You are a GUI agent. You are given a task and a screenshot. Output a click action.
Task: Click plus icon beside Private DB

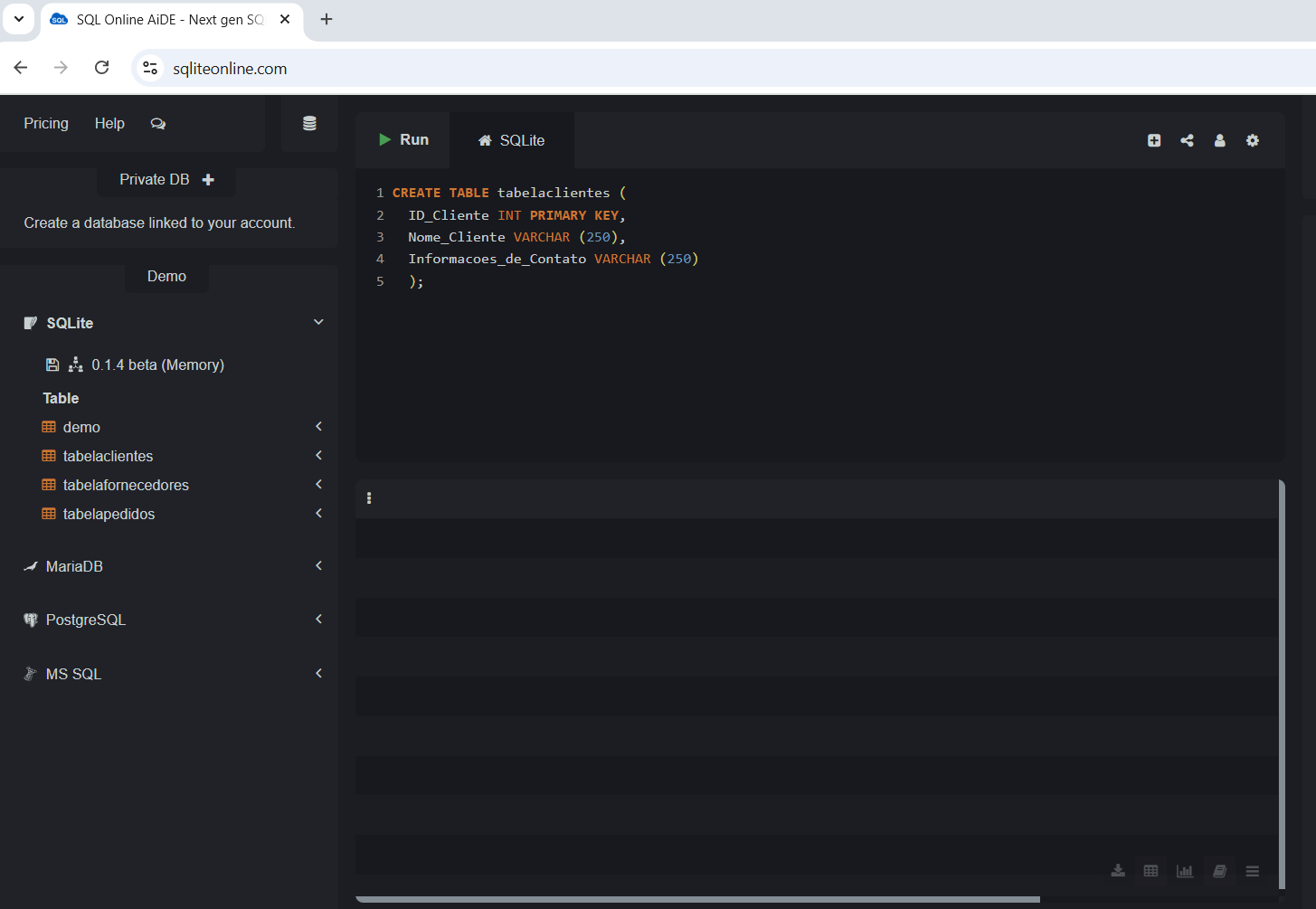pos(208,179)
